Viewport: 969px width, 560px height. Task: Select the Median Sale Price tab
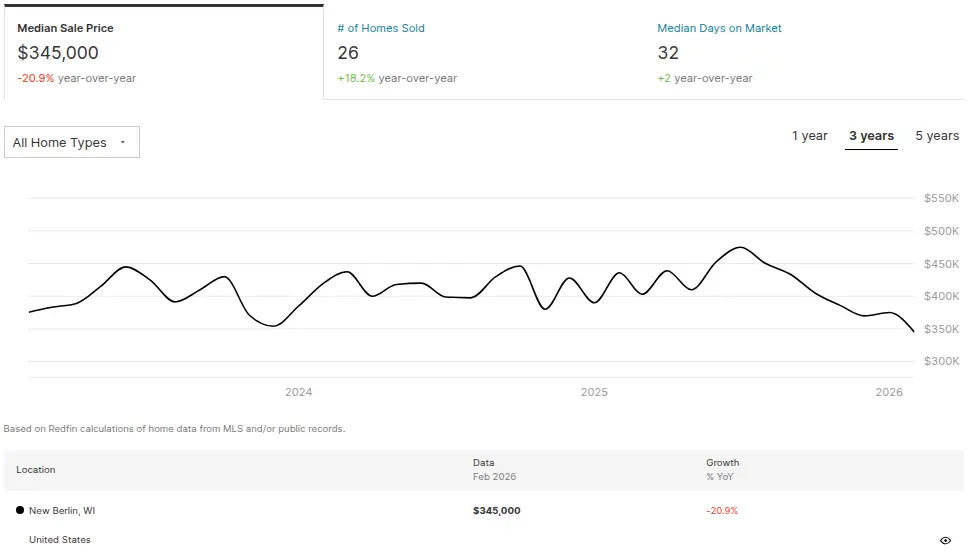(163, 52)
